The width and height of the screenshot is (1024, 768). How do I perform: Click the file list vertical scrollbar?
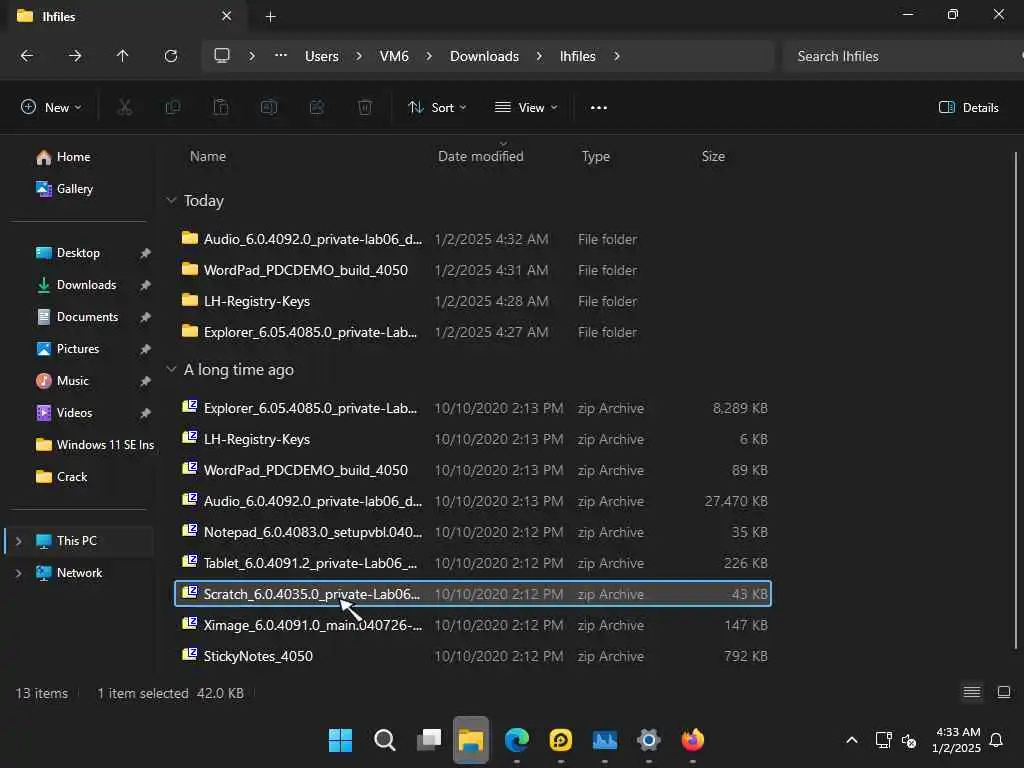pyautogui.click(x=1016, y=400)
